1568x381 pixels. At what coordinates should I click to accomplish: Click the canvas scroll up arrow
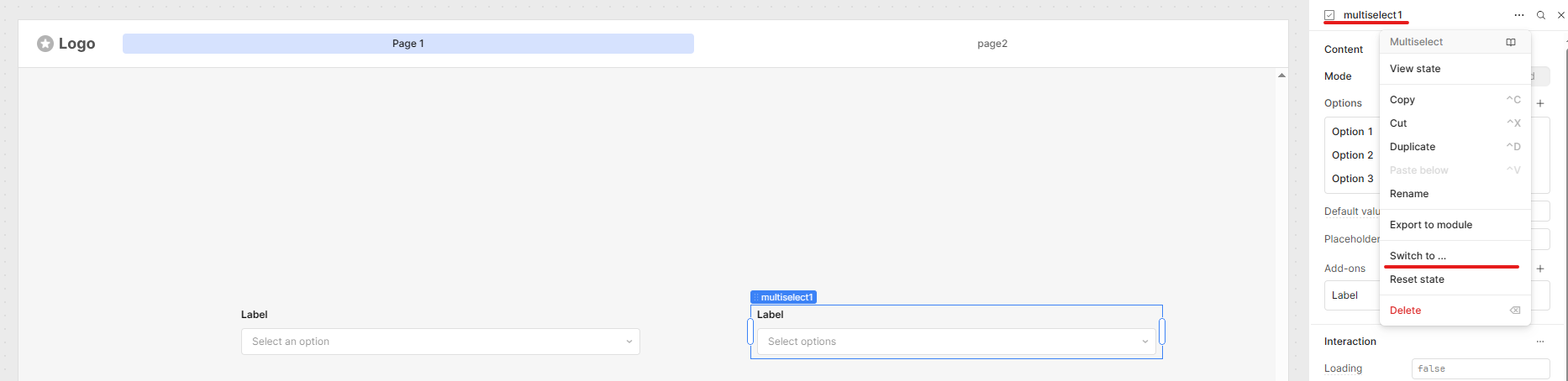pyautogui.click(x=1281, y=76)
